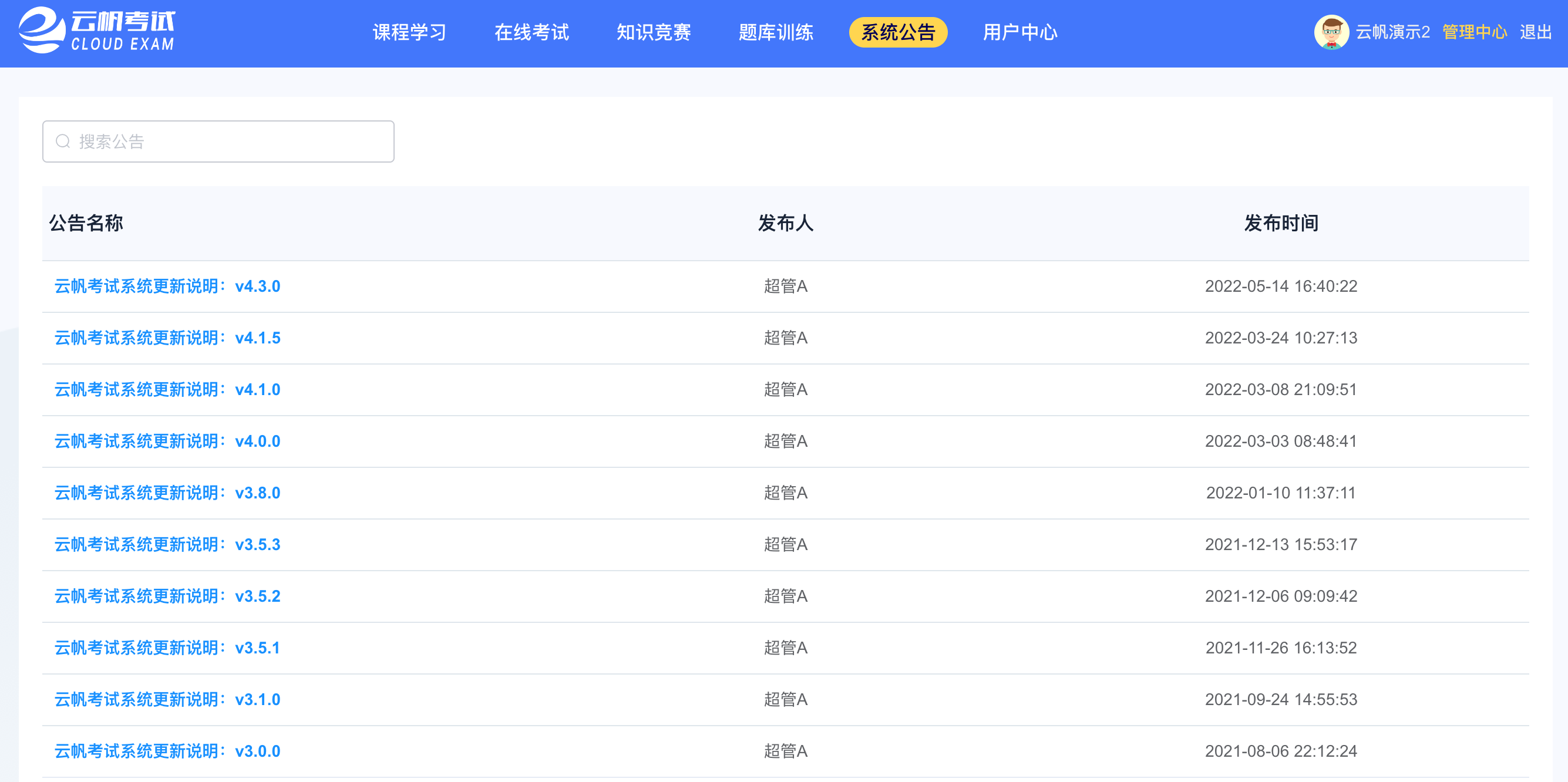Click the 发布时间 column header
The image size is (1568, 782).
tap(1281, 223)
